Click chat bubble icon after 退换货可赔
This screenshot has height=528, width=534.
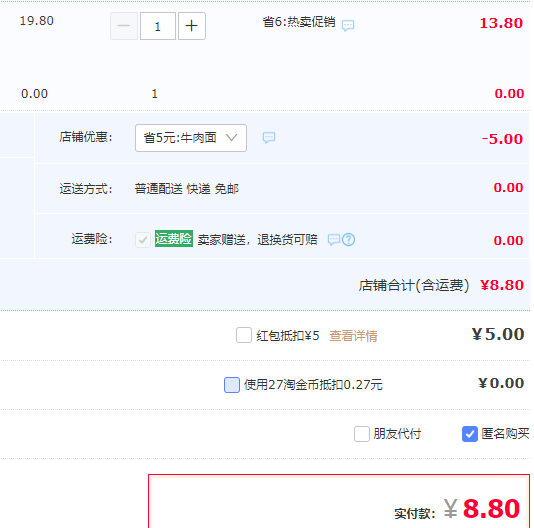[x=334, y=240]
